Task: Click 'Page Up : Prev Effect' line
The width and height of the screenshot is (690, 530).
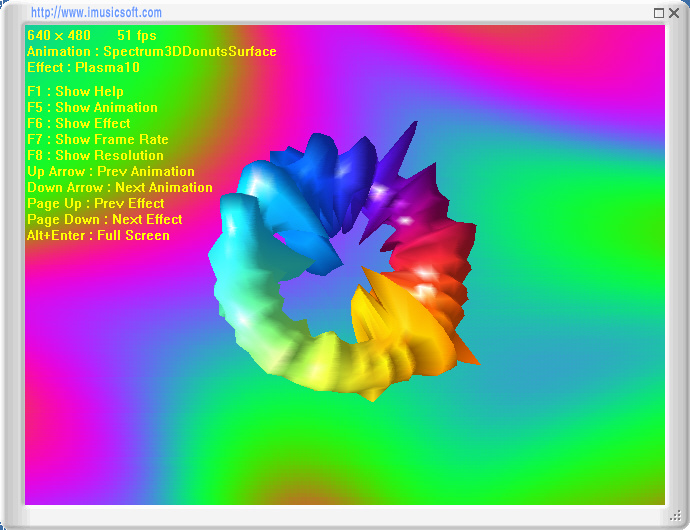Action: click(95, 203)
